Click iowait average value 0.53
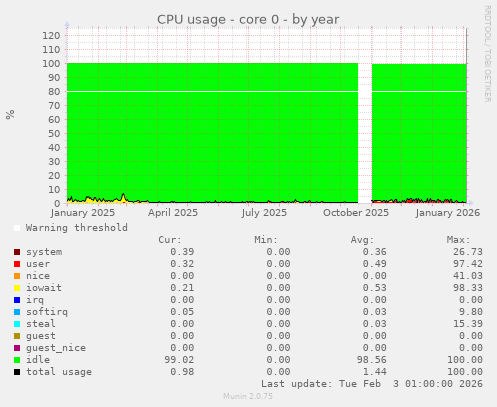 [375, 288]
